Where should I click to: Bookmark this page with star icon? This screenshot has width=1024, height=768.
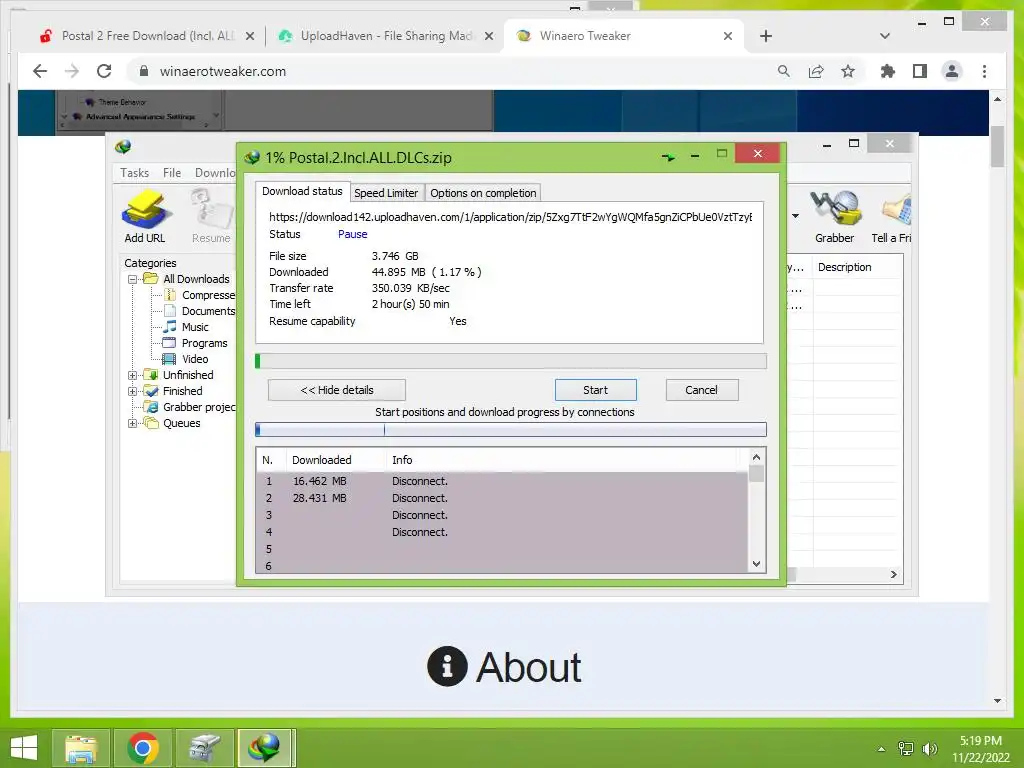pos(848,71)
